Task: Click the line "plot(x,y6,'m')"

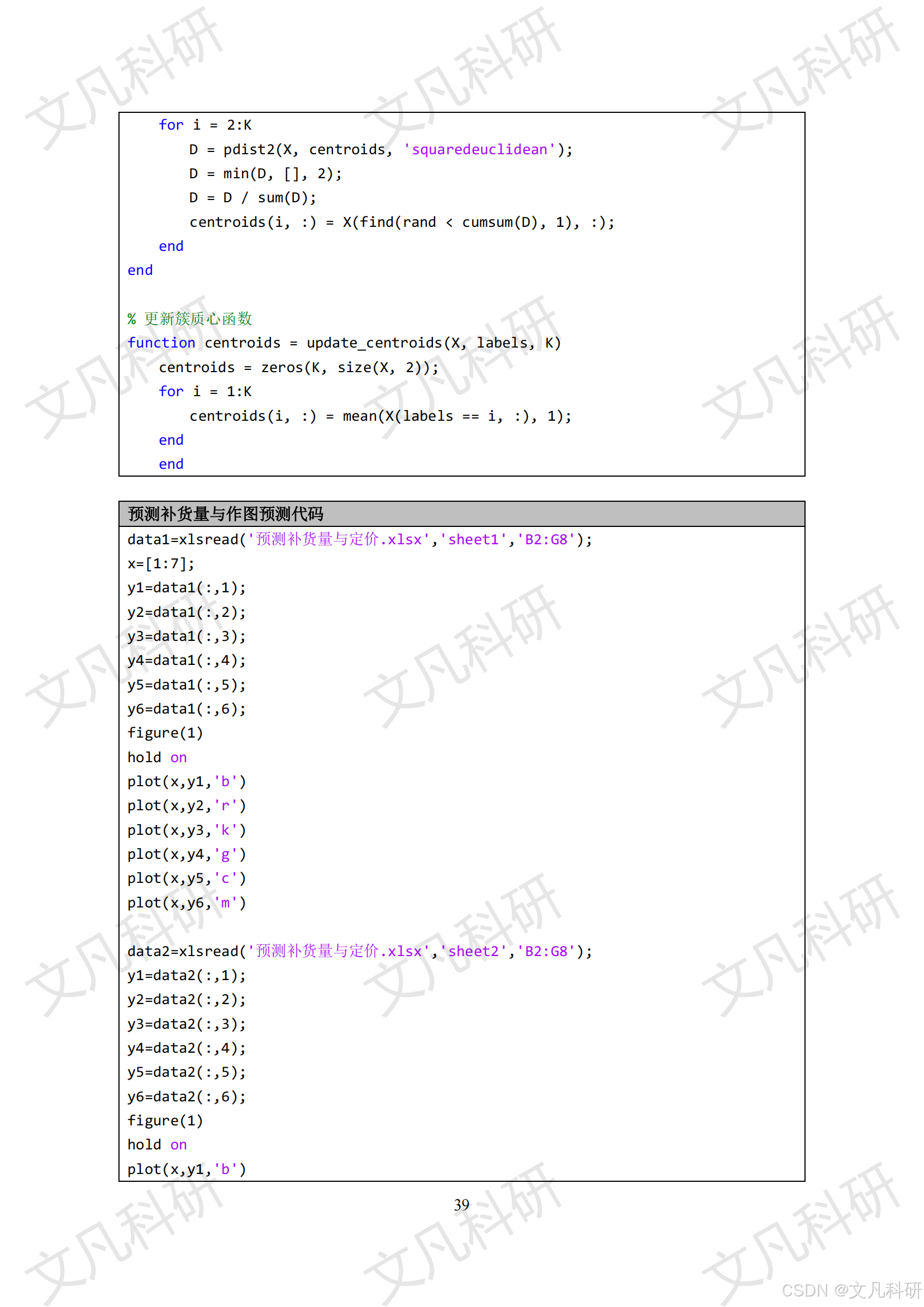Action: pos(187,903)
